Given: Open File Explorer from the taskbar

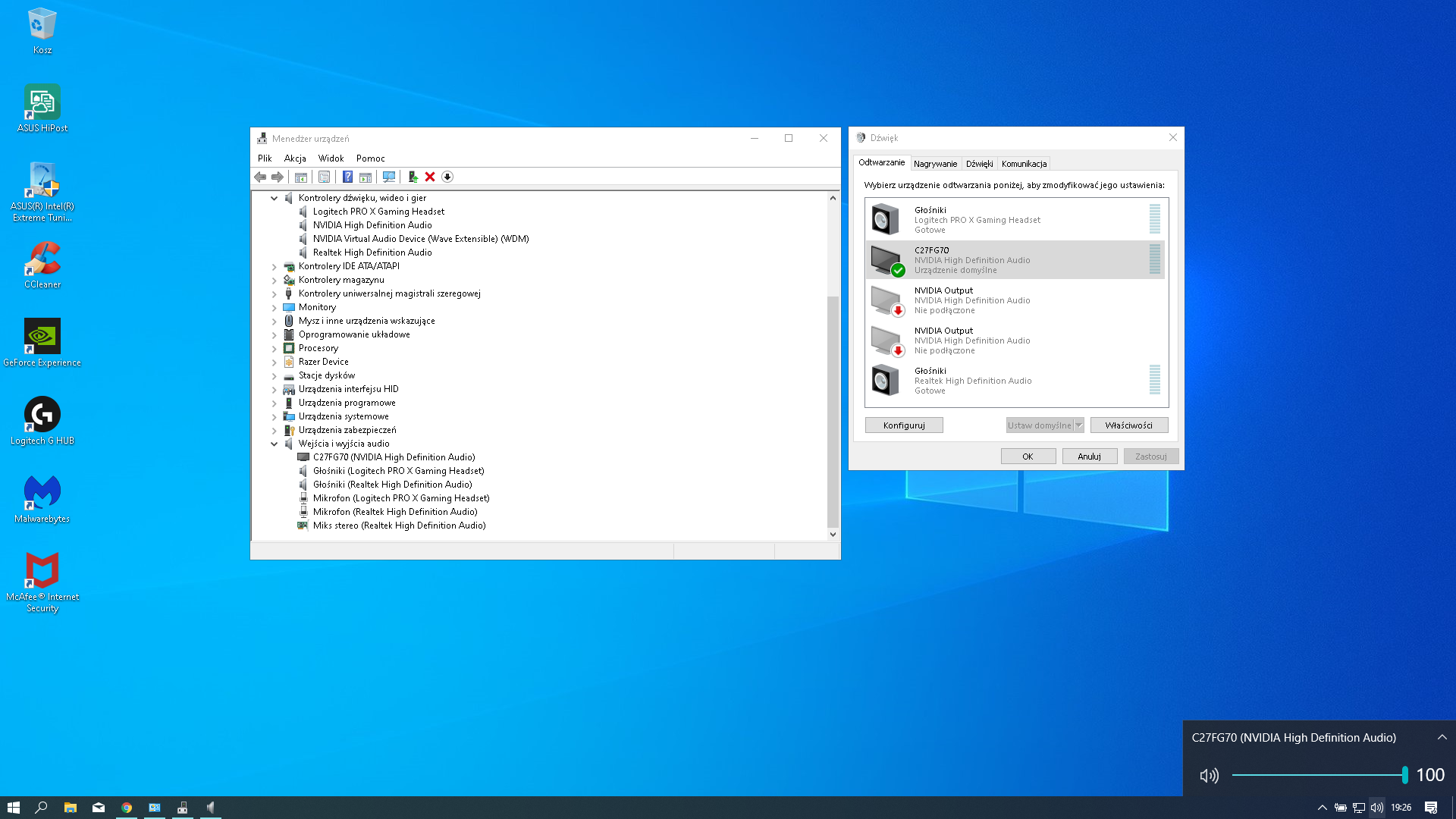Looking at the screenshot, I should point(71,808).
